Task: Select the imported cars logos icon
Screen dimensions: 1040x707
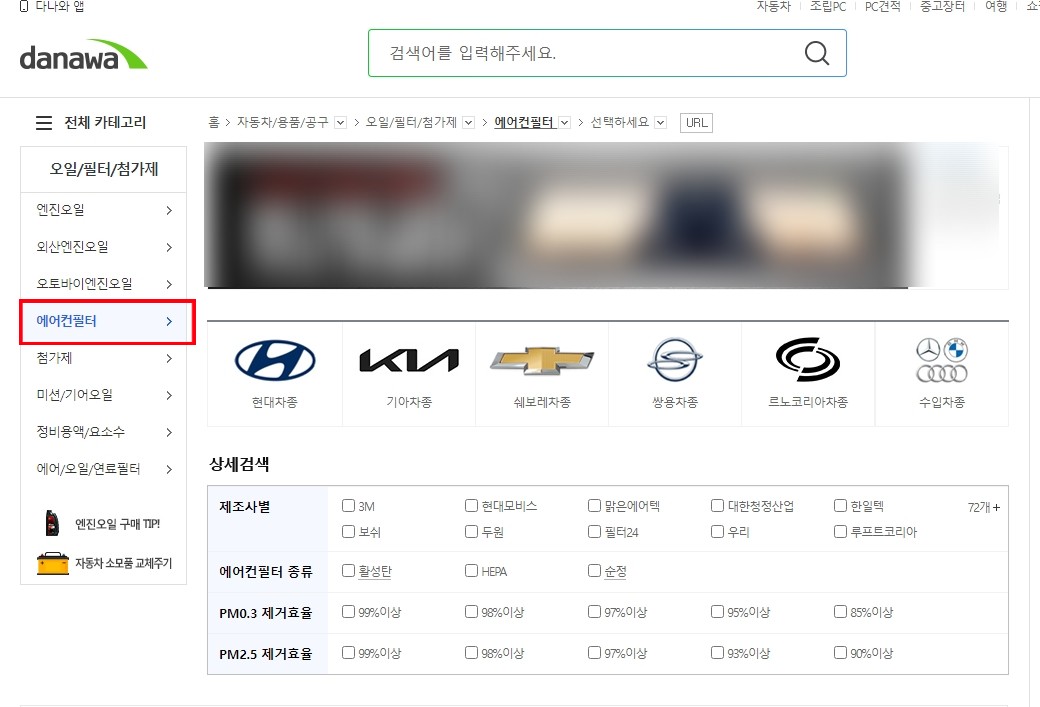Action: 942,360
